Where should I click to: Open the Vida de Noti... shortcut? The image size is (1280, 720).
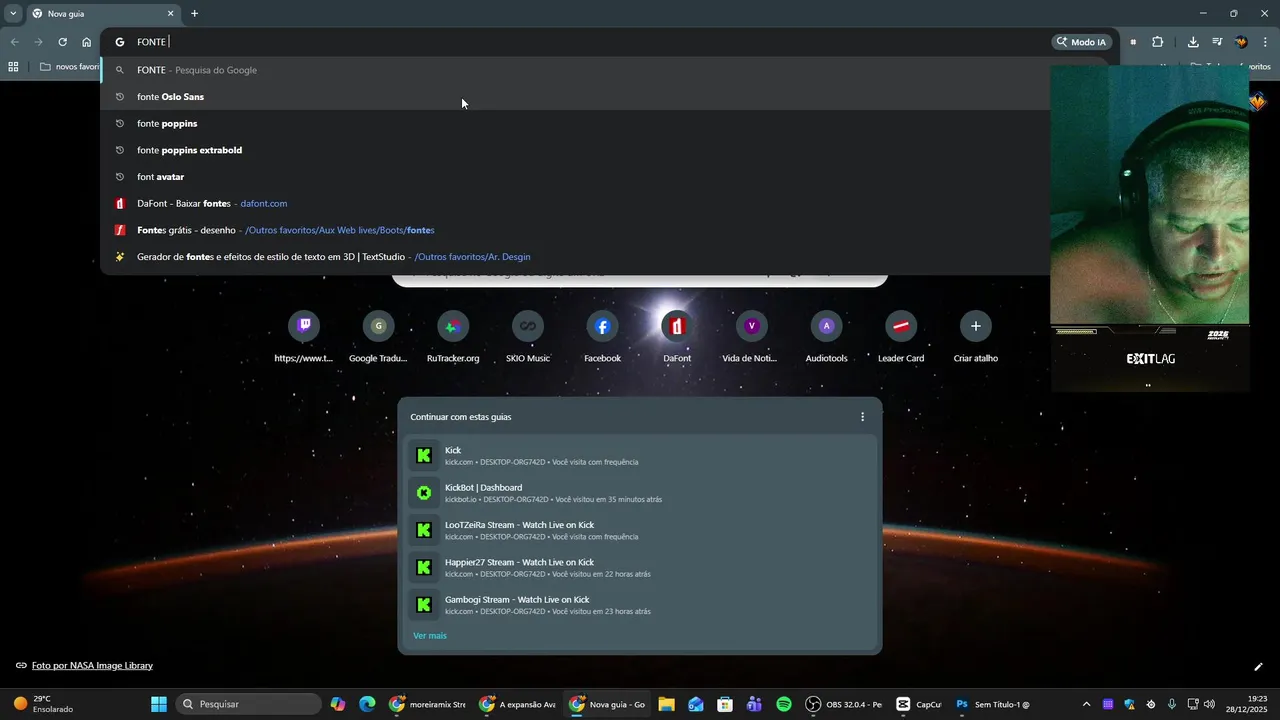point(751,336)
